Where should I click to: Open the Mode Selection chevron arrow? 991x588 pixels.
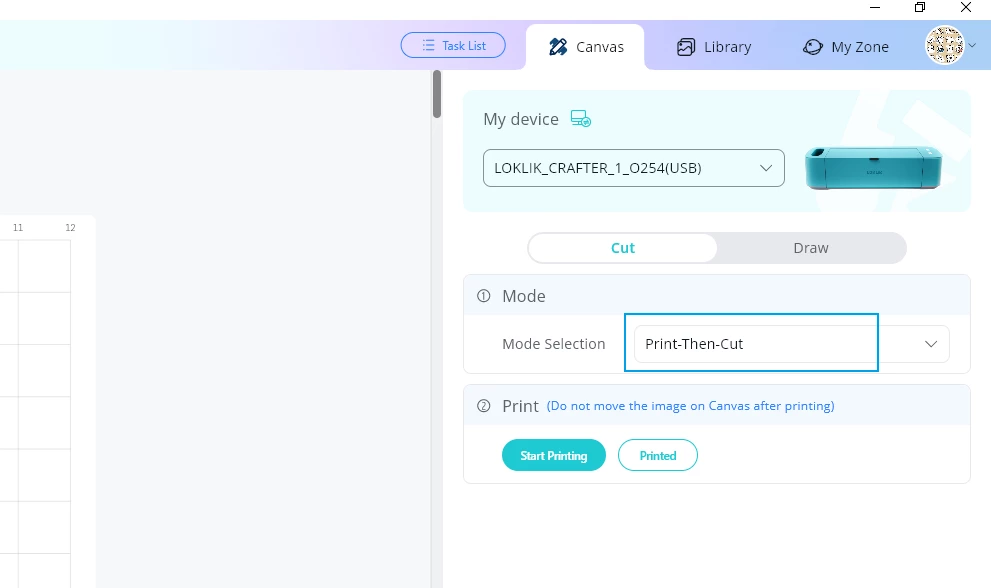(930, 344)
